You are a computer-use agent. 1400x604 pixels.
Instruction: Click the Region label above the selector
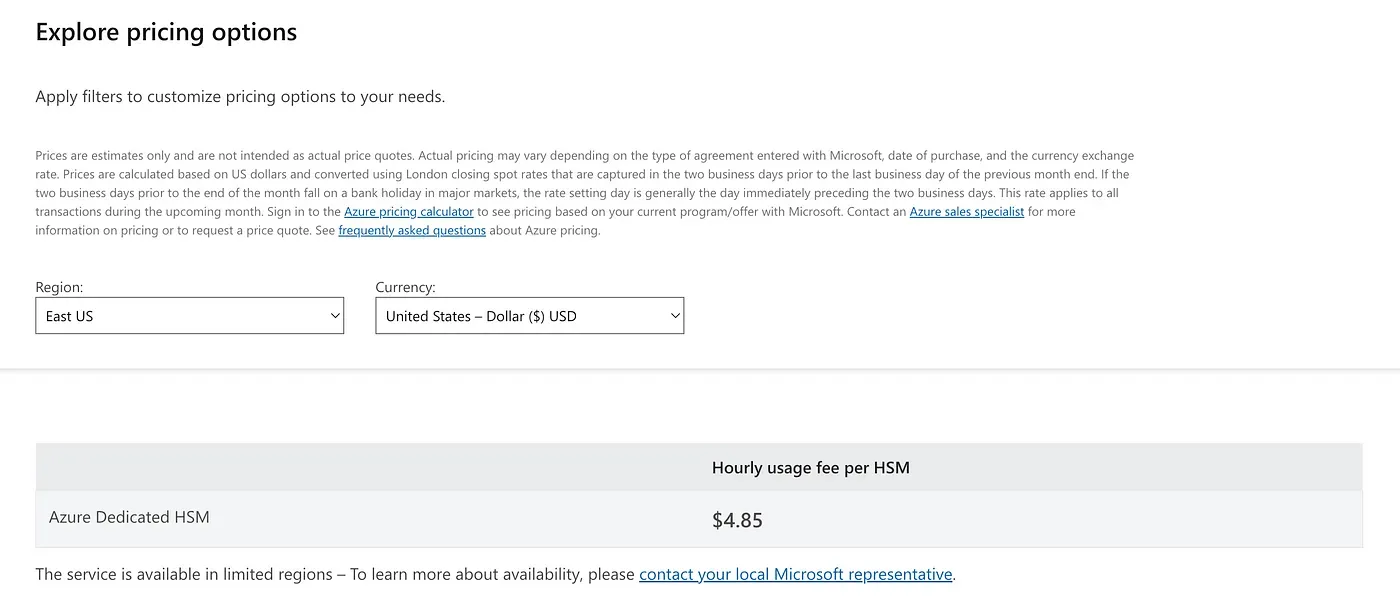pyautogui.click(x=59, y=287)
